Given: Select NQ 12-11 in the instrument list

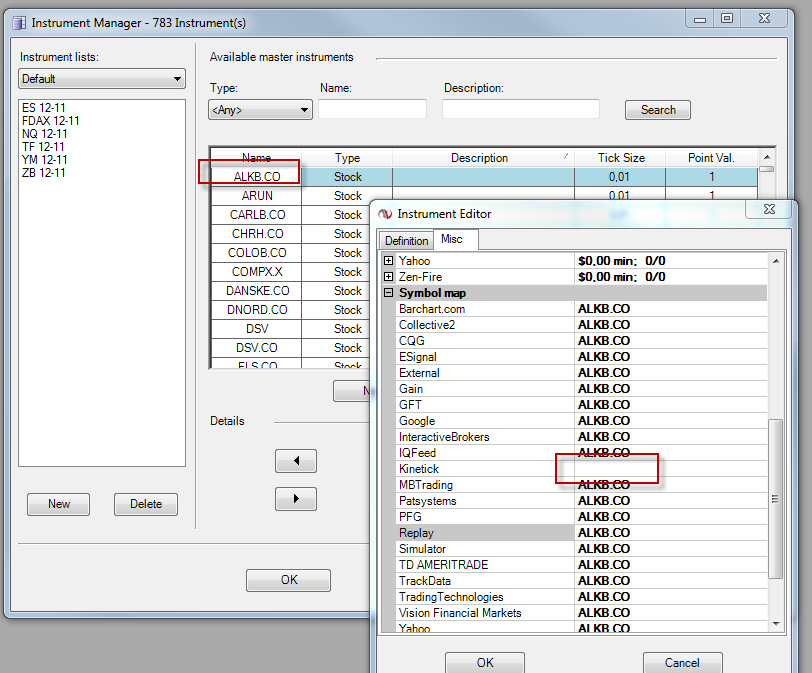Looking at the screenshot, I should 45,134.
